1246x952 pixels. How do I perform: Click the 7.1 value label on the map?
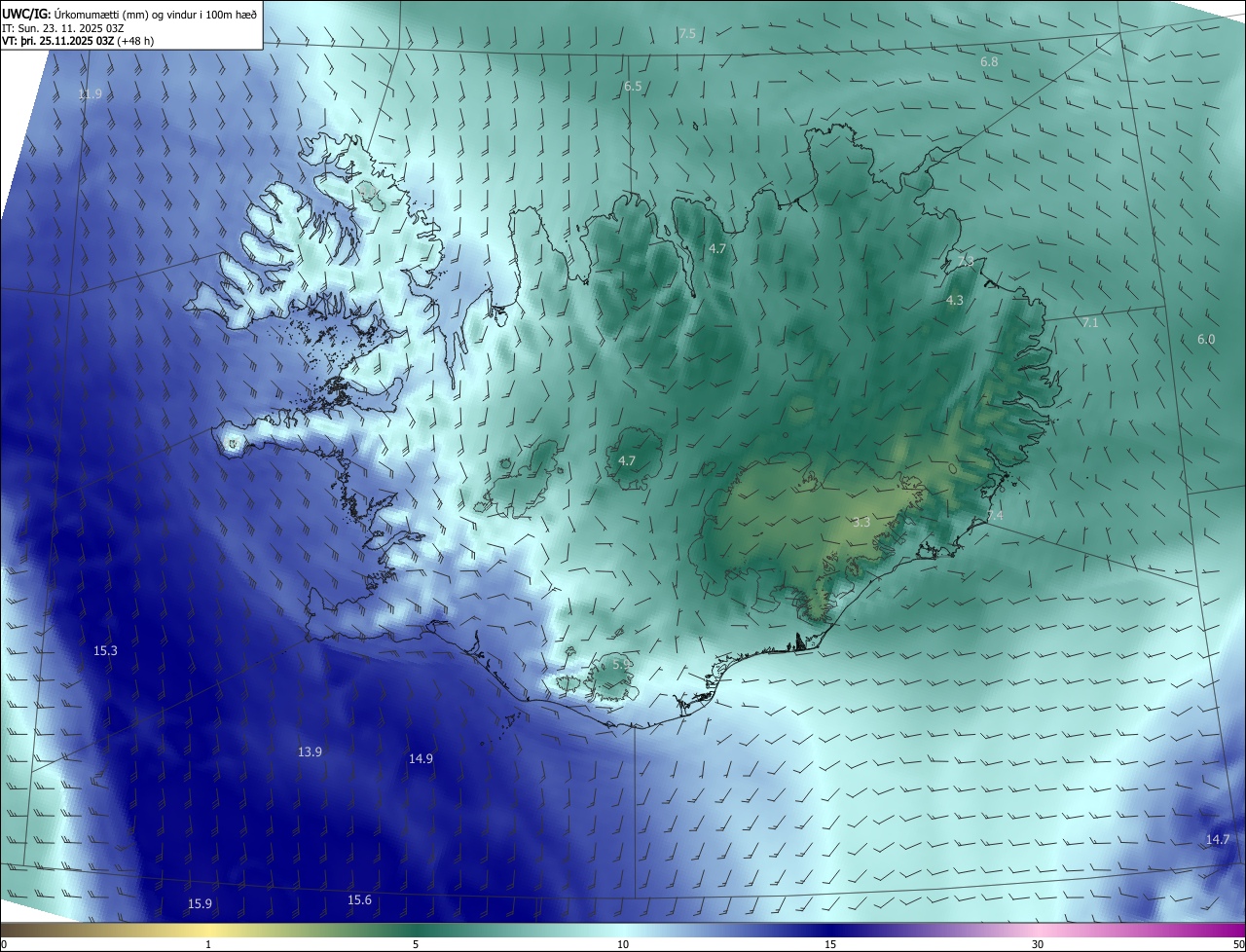click(1089, 322)
